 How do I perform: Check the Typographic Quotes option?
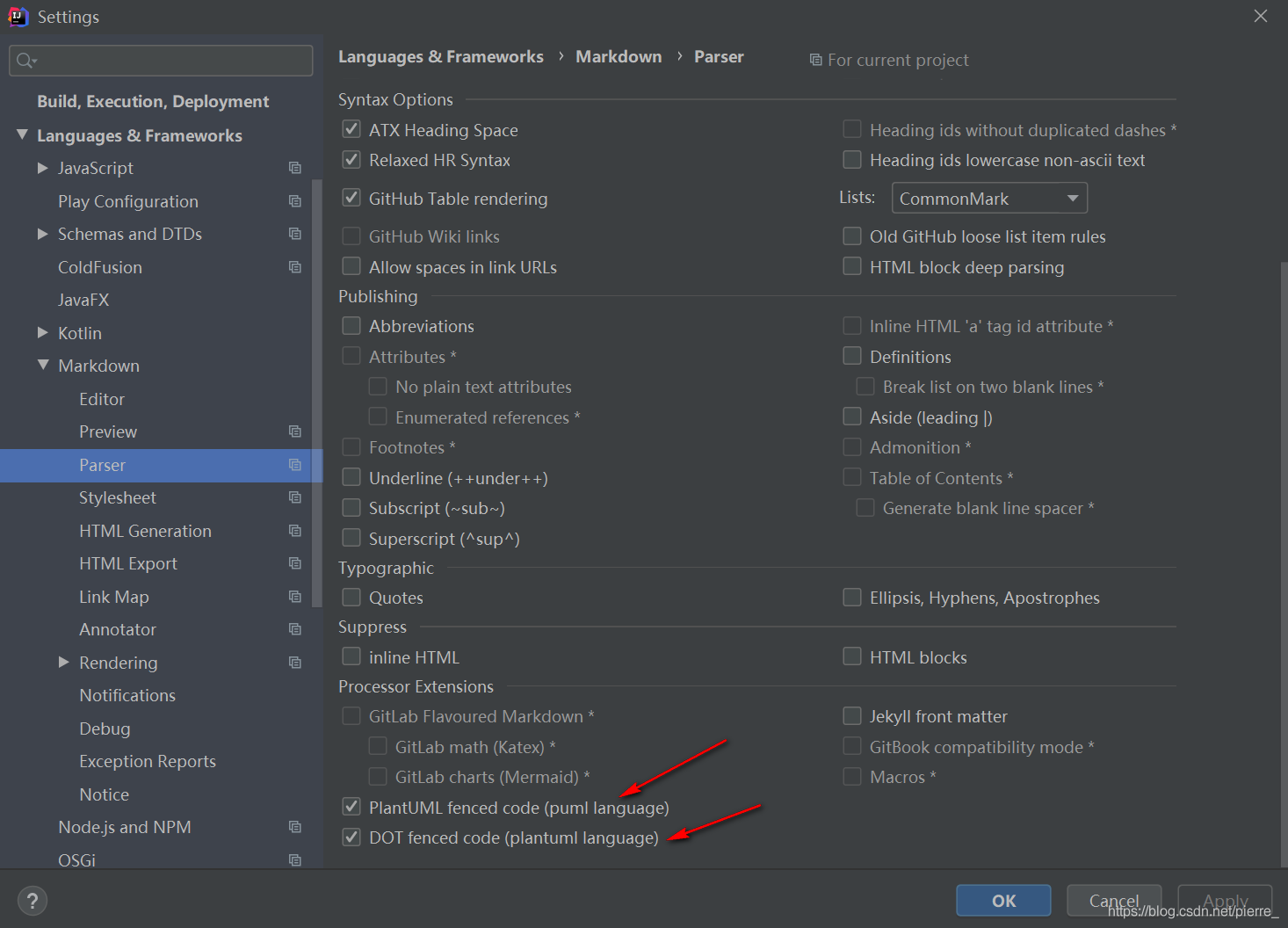click(x=351, y=598)
